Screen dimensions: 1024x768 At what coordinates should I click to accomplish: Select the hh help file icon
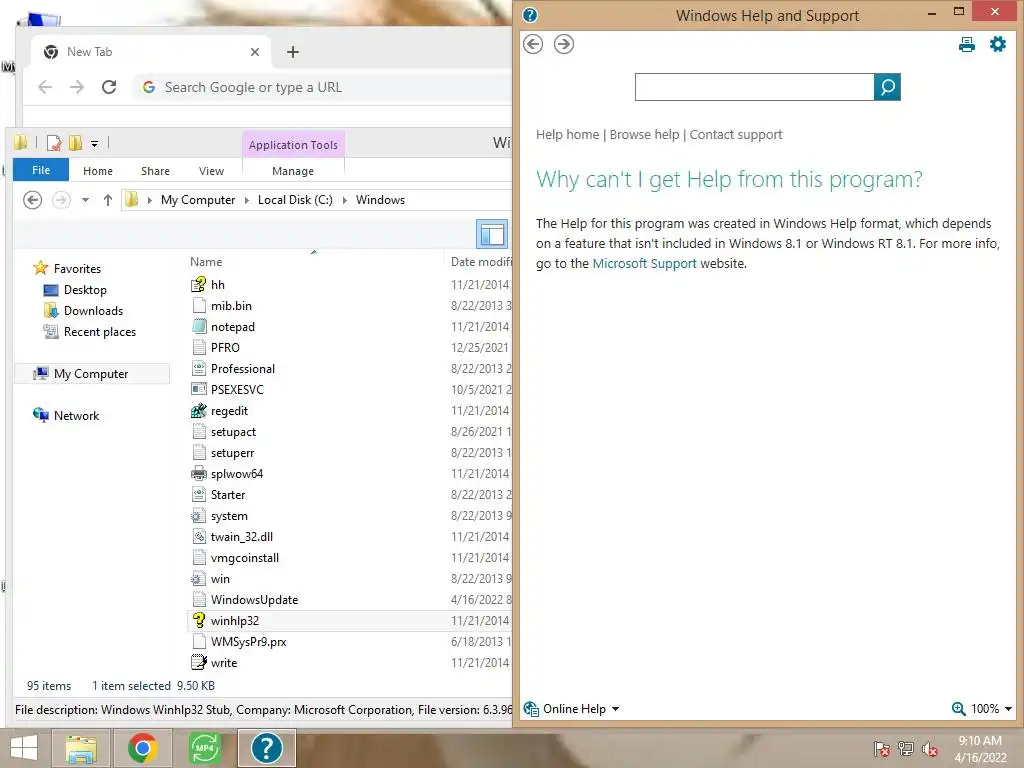199,285
